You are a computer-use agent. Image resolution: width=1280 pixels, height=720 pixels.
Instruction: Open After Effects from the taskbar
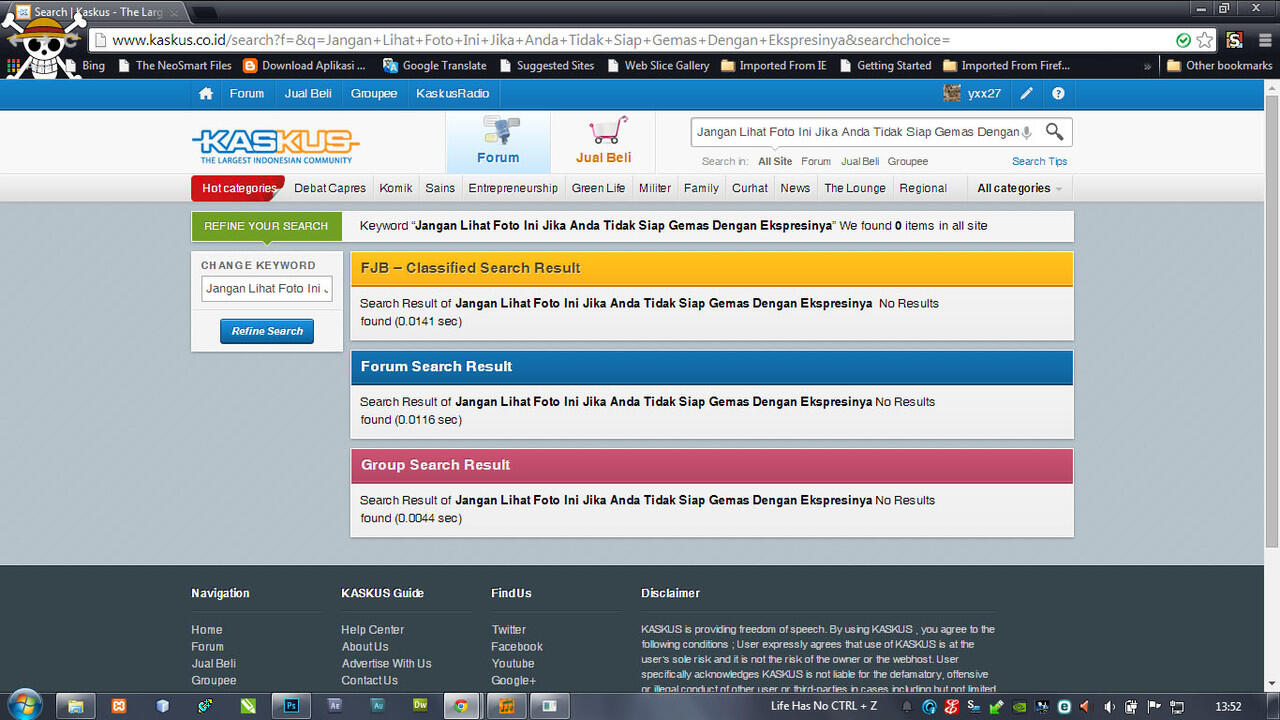(335, 706)
